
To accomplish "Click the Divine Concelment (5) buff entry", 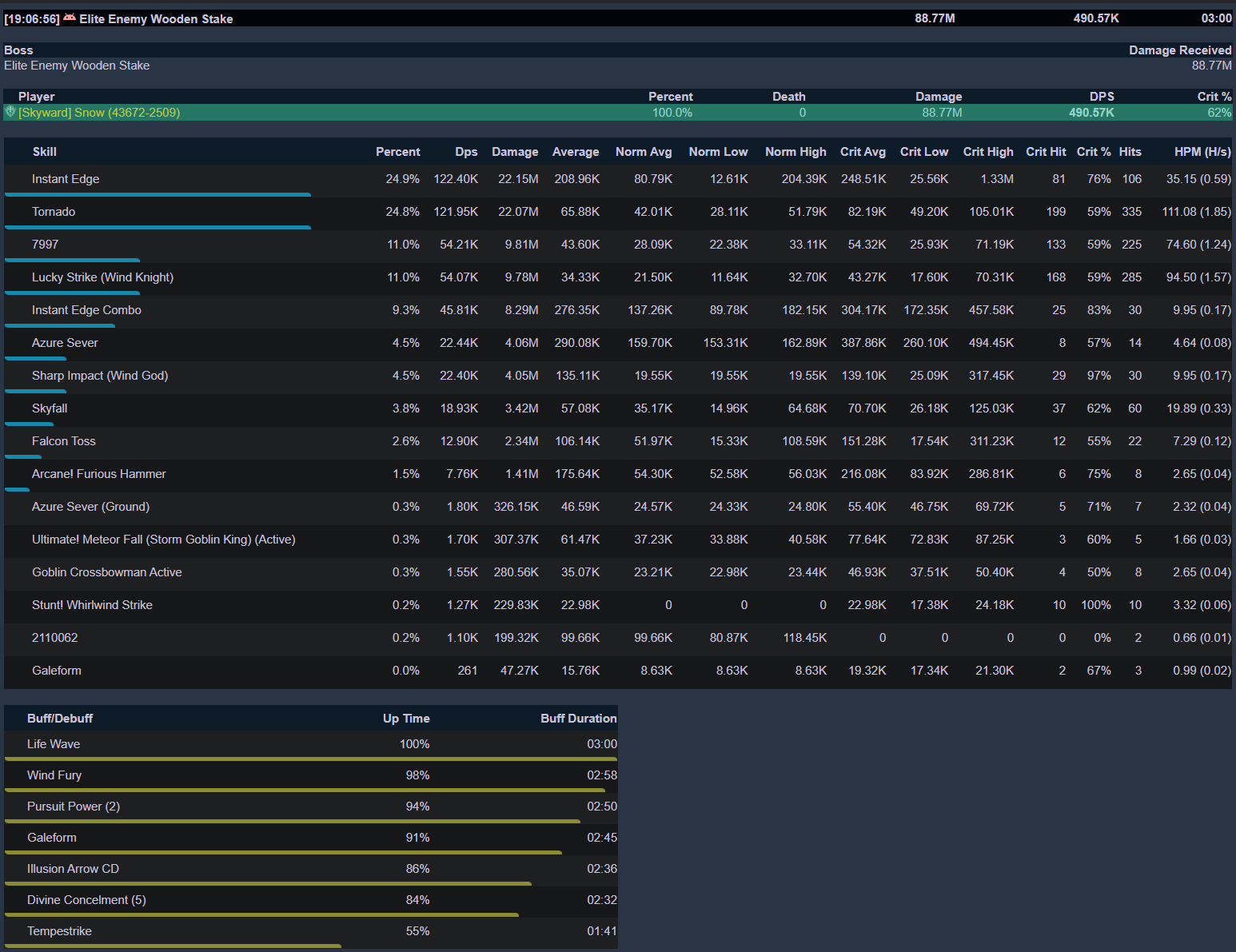I will tap(86, 900).
